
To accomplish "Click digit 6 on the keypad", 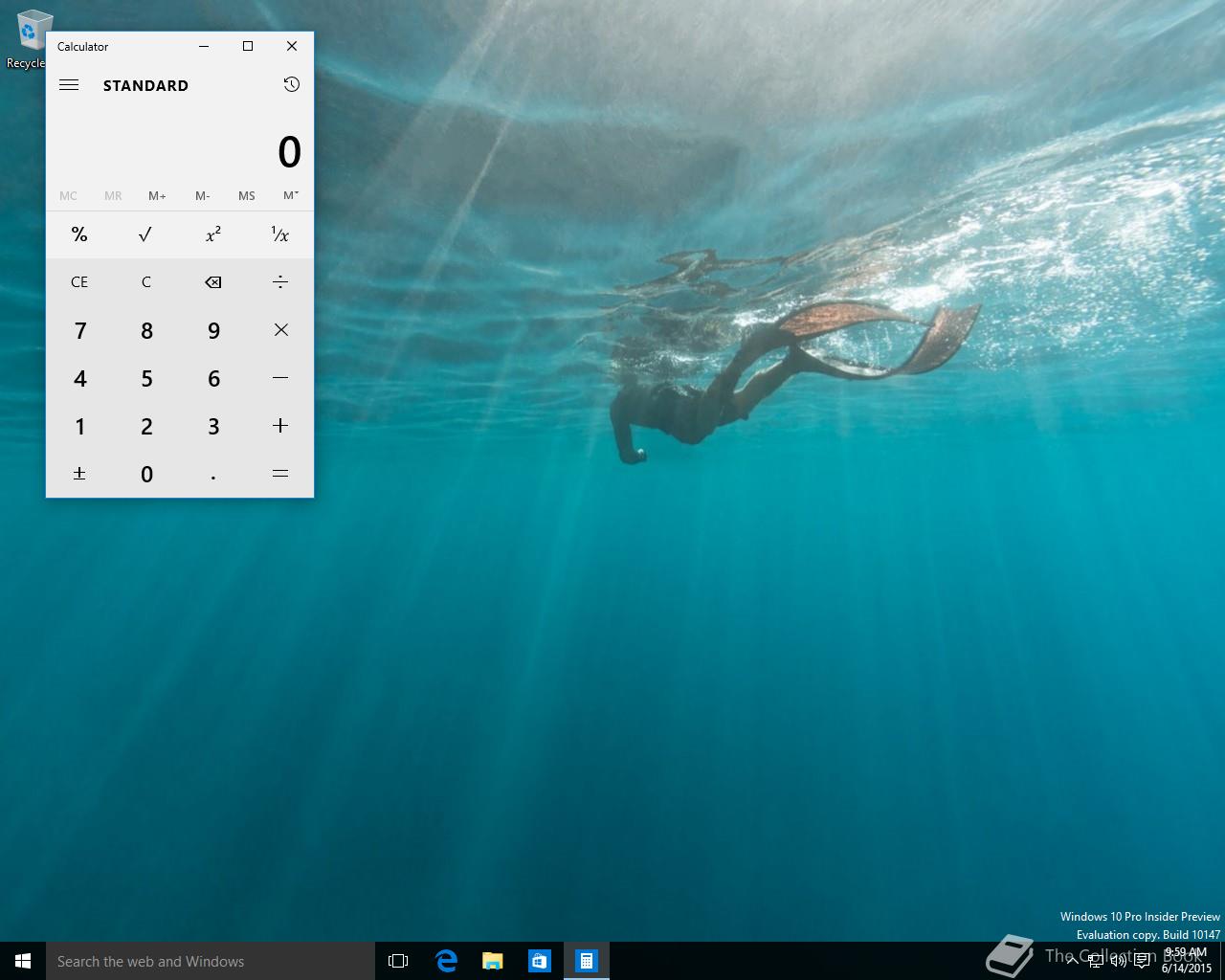I will 213,378.
